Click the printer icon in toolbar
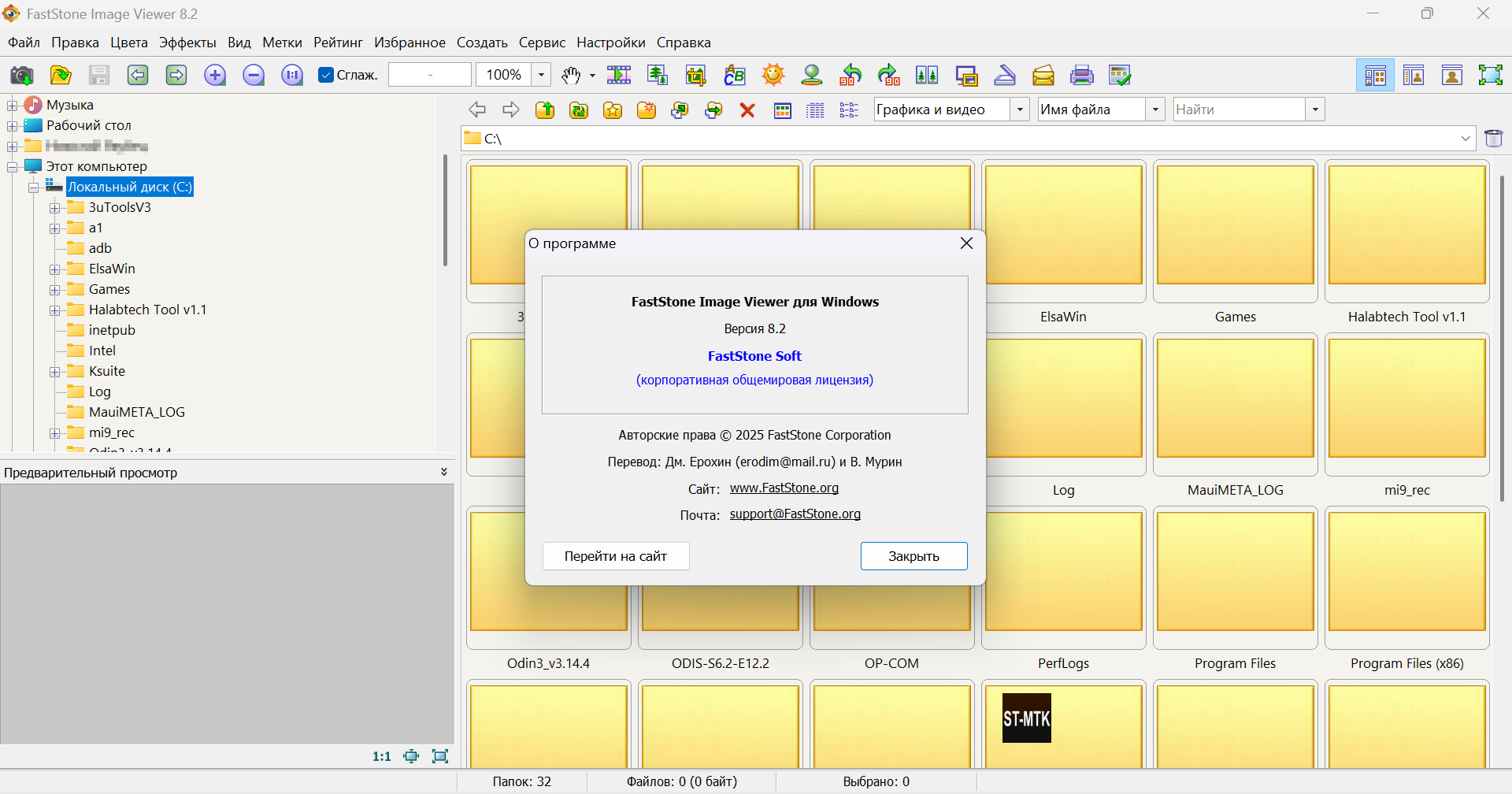Screen dimensions: 1512x794 click(x=1081, y=76)
